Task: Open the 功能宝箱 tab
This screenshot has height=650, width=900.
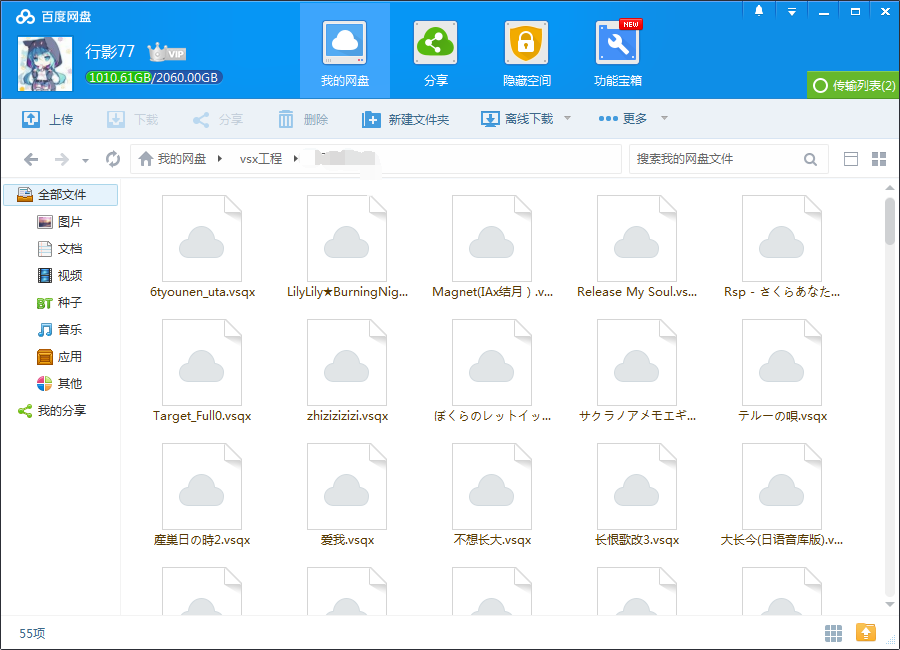Action: (x=618, y=53)
